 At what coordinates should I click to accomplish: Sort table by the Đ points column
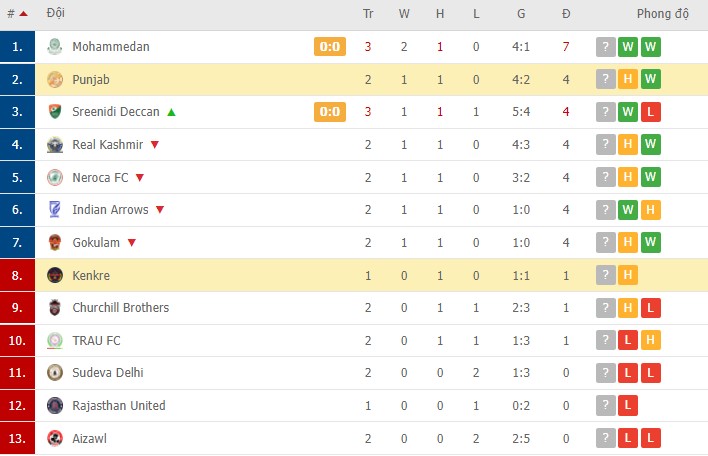(566, 15)
